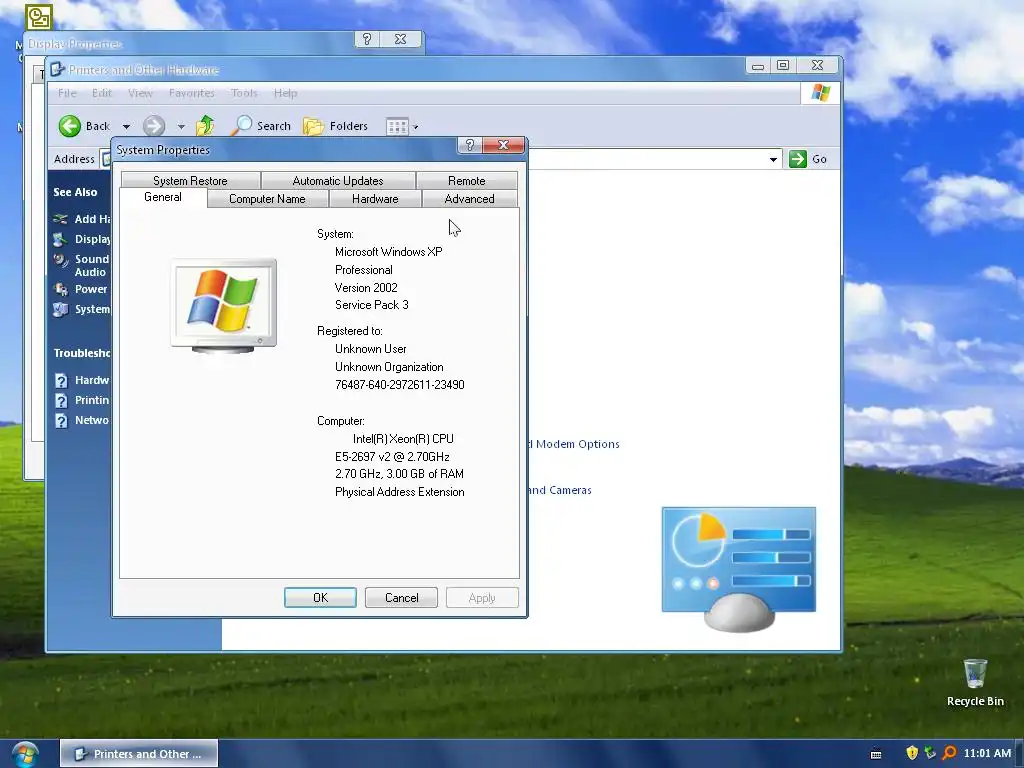Click the Go button label

819,159
